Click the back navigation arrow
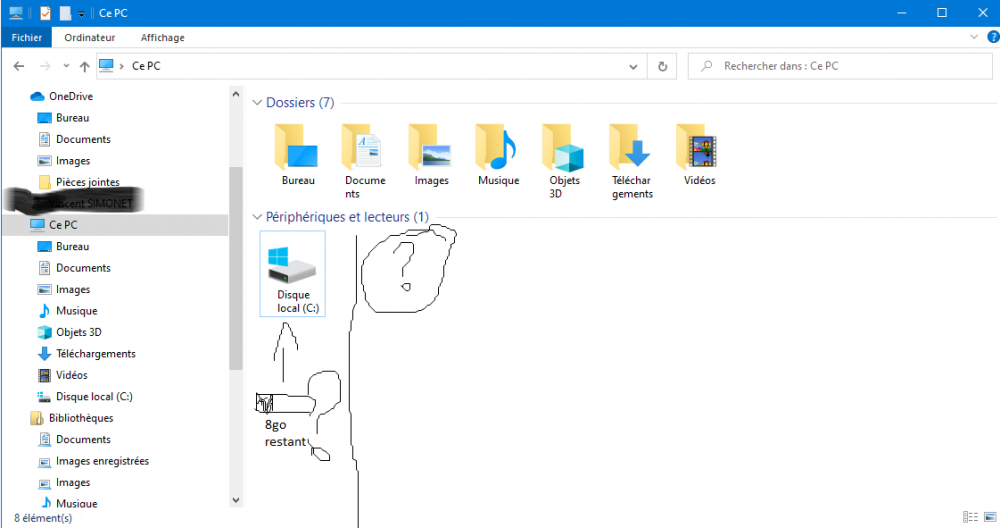This screenshot has height=528, width=1000. [19, 66]
